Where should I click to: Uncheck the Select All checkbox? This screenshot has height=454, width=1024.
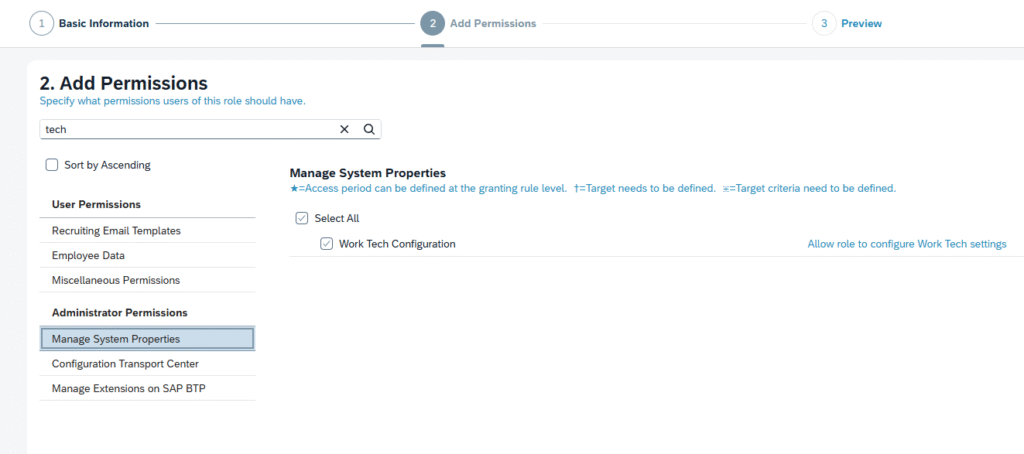click(x=302, y=218)
